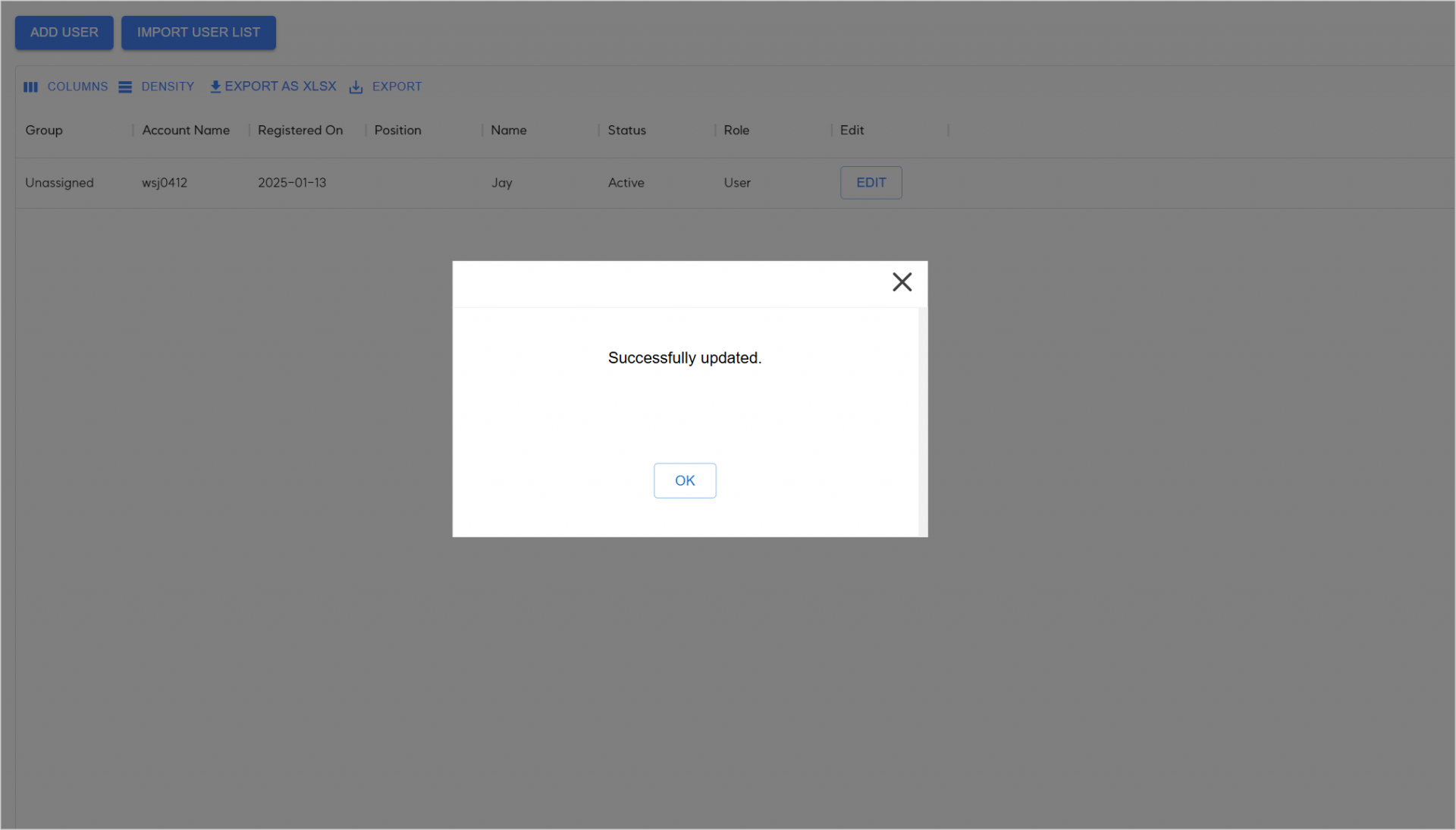The image size is (1456, 830).
Task: Open the COLUMNS settings
Action: point(77,86)
